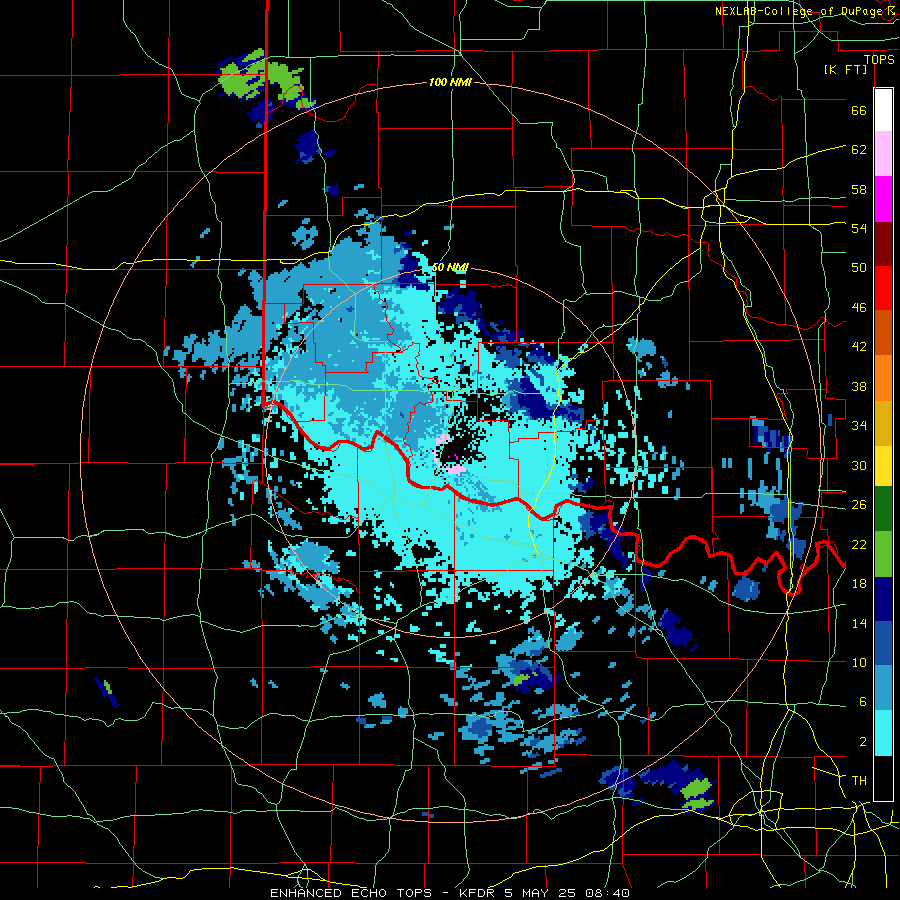The width and height of the screenshot is (900, 900).
Task: Click the 'KFDR' radar site identifier
Action: (478, 893)
